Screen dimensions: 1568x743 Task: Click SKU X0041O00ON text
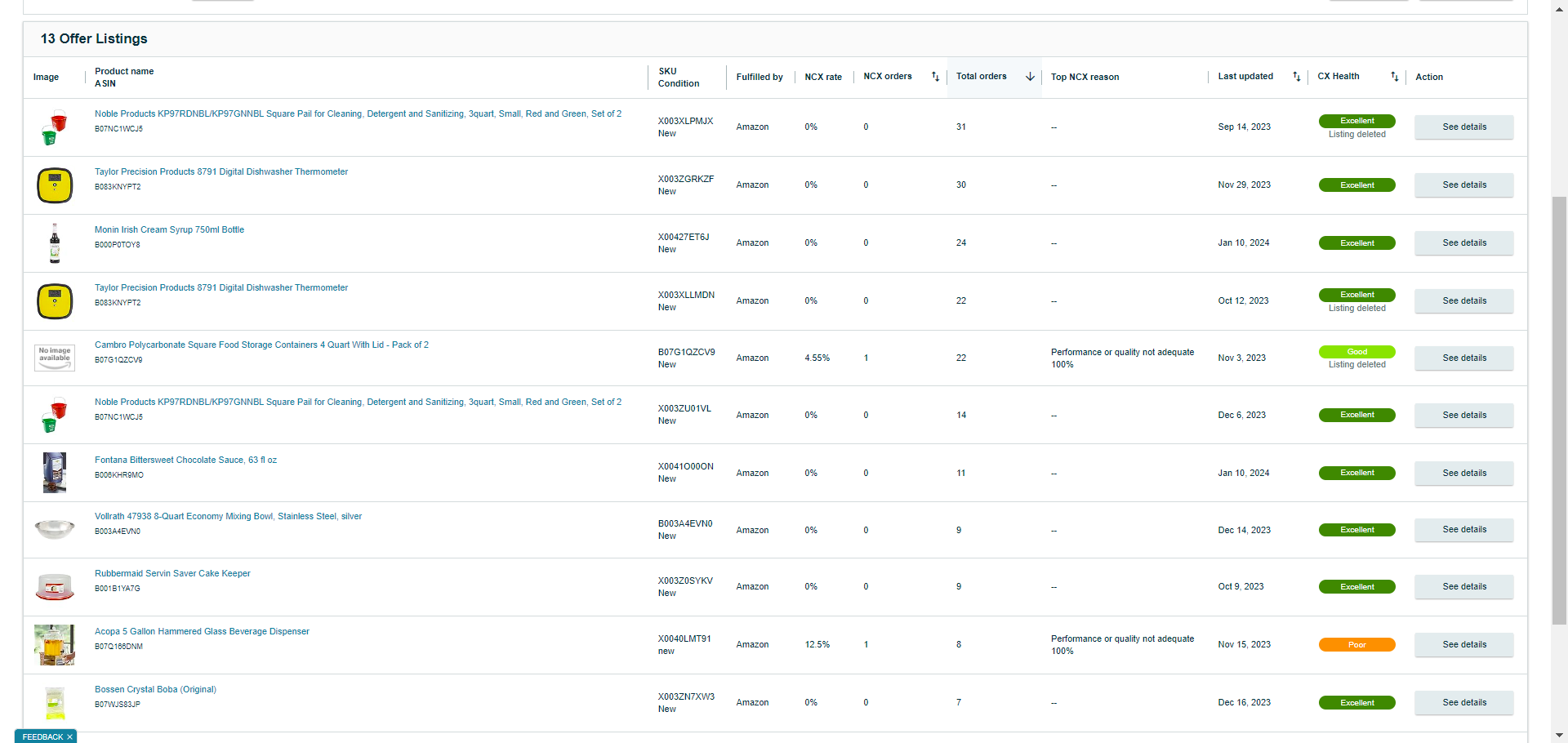click(685, 467)
